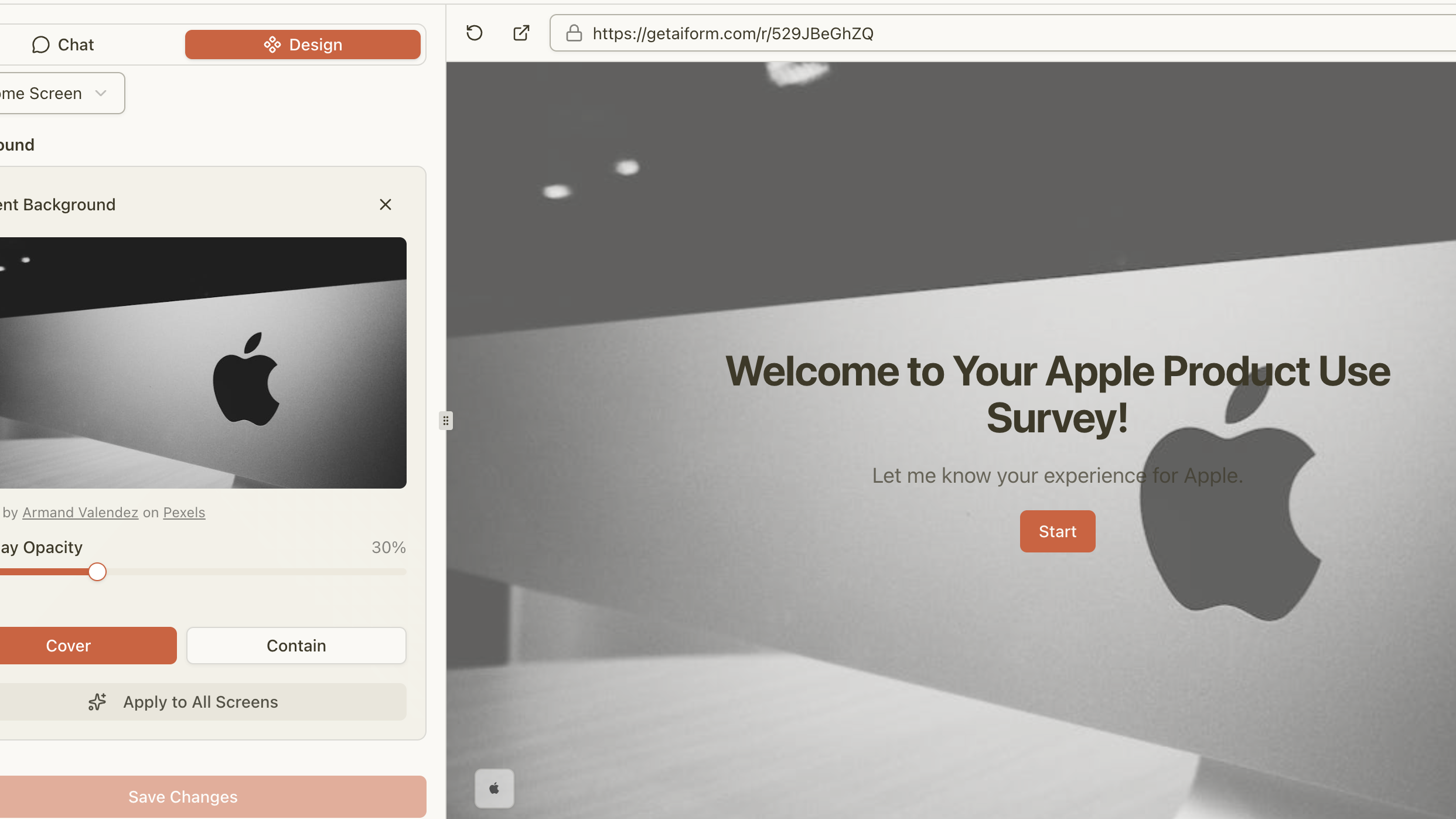Click the panel resize drag handle
Viewport: 1456px width, 819px height.
point(446,421)
